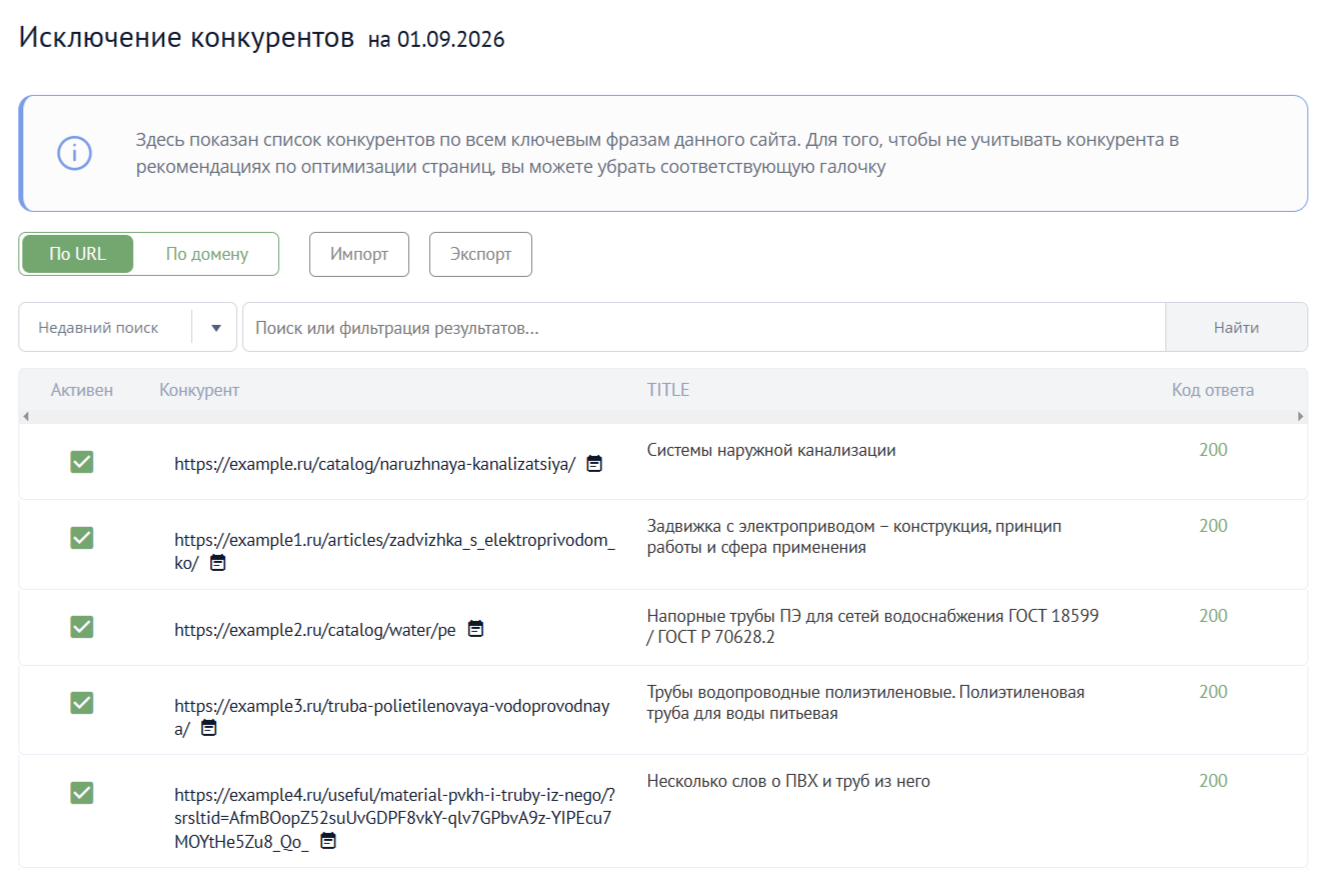Click the 200 code in the example4.ru row

[x=1213, y=781]
